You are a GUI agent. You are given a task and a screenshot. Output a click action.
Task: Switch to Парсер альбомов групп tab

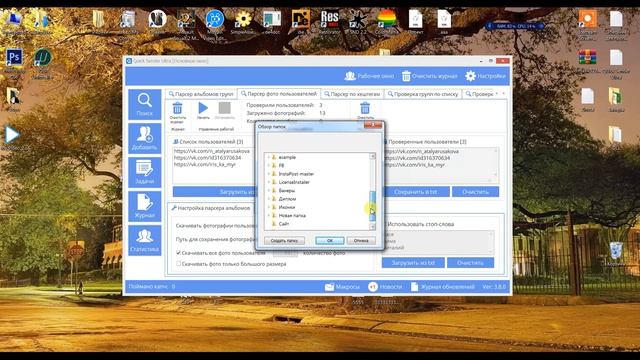201,94
